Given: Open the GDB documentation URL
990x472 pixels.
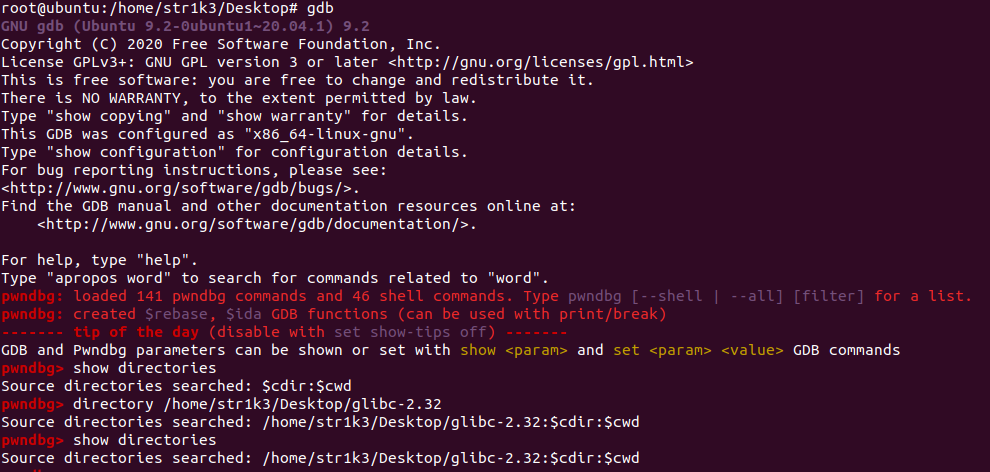Looking at the screenshot, I should [x=256, y=224].
